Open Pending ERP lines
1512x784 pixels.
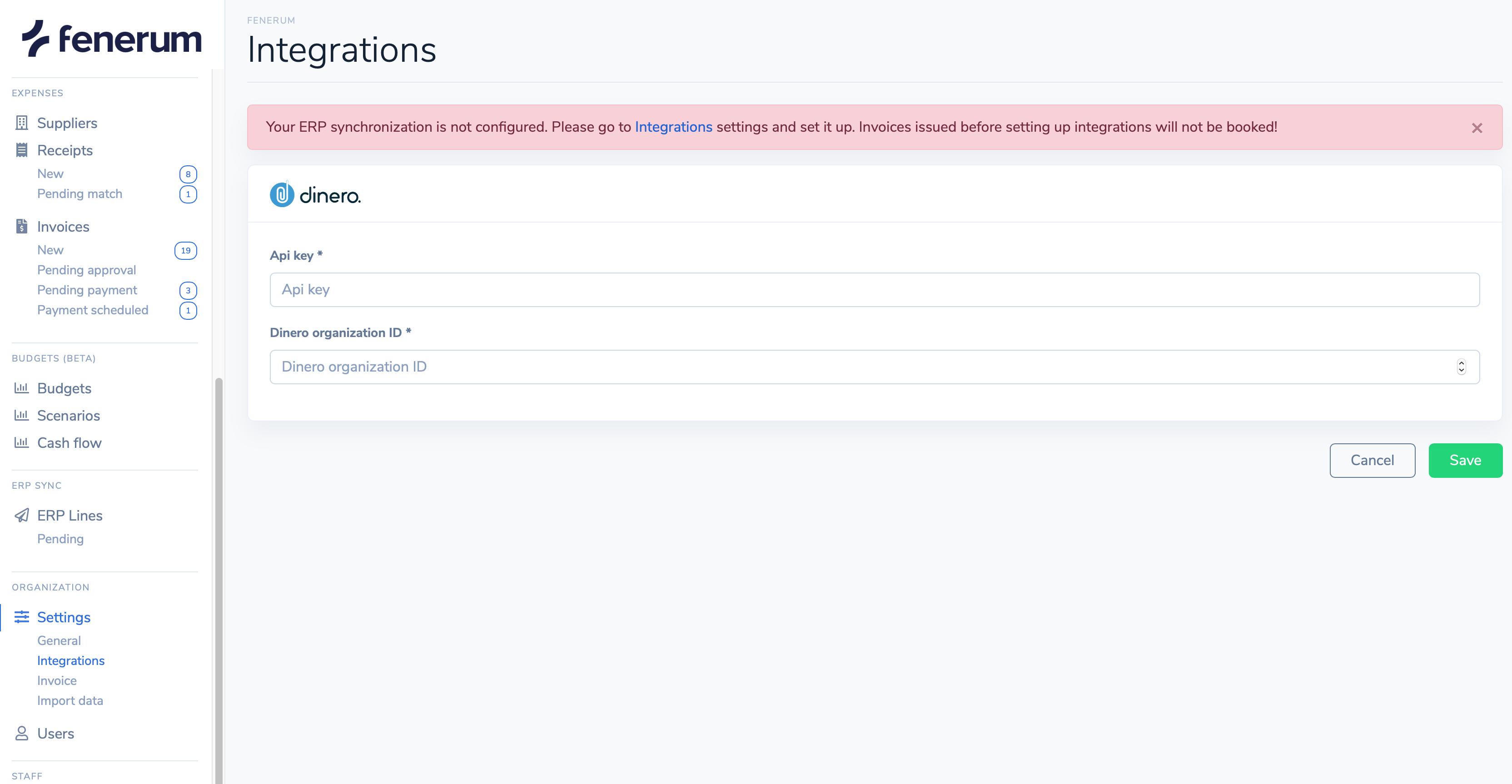click(60, 539)
